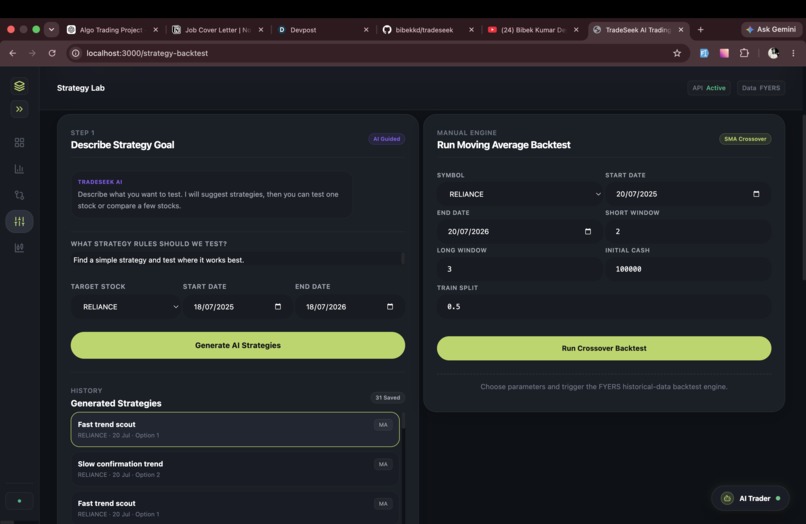The height and width of the screenshot is (524, 806).
Task: Open calendar icon for 20/07/2026 date
Action: tap(588, 231)
